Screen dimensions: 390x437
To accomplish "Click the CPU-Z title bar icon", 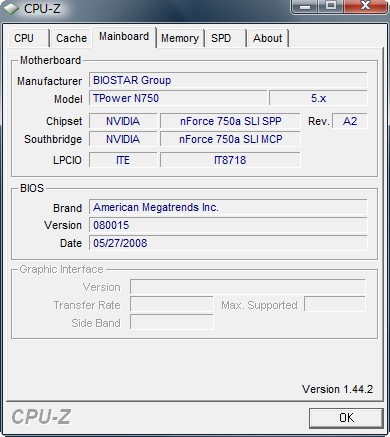I will (11, 9).
